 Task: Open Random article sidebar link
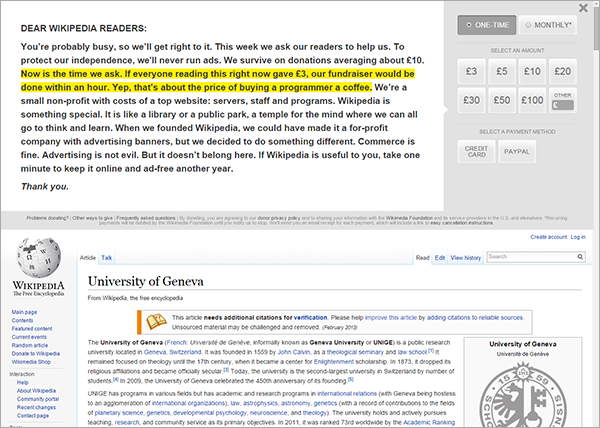click(30, 345)
